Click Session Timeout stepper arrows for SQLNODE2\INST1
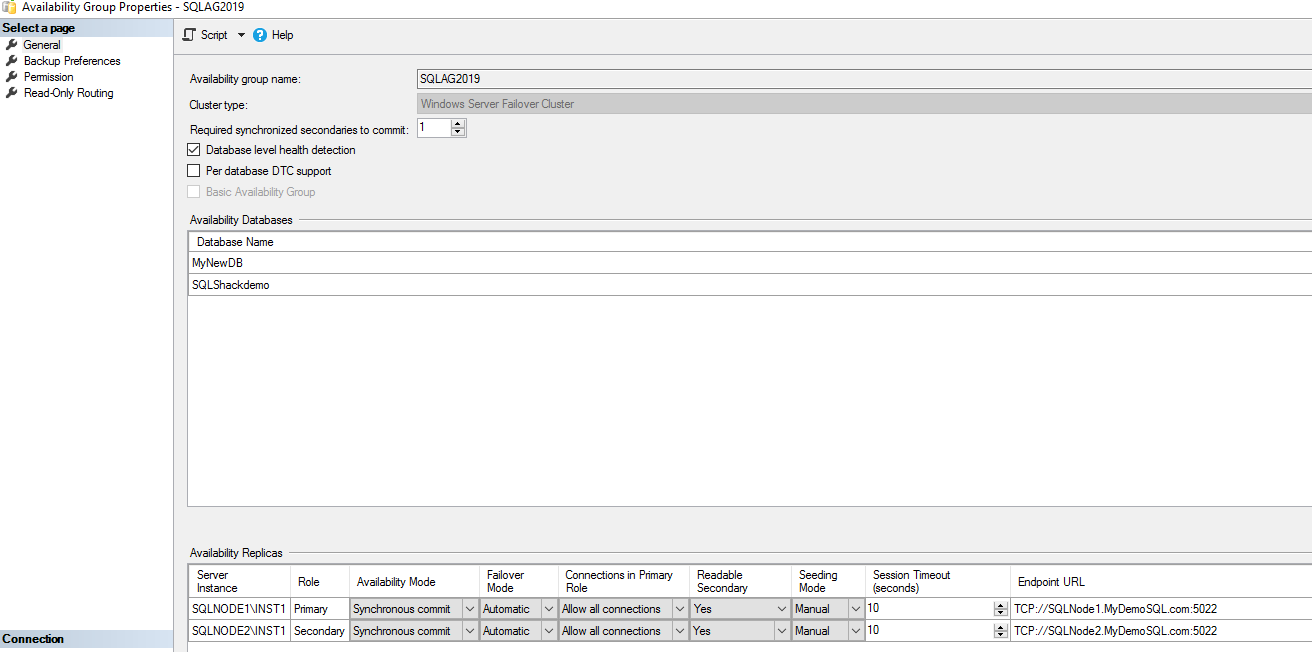Viewport: 1312px width, 652px height. [1000, 631]
